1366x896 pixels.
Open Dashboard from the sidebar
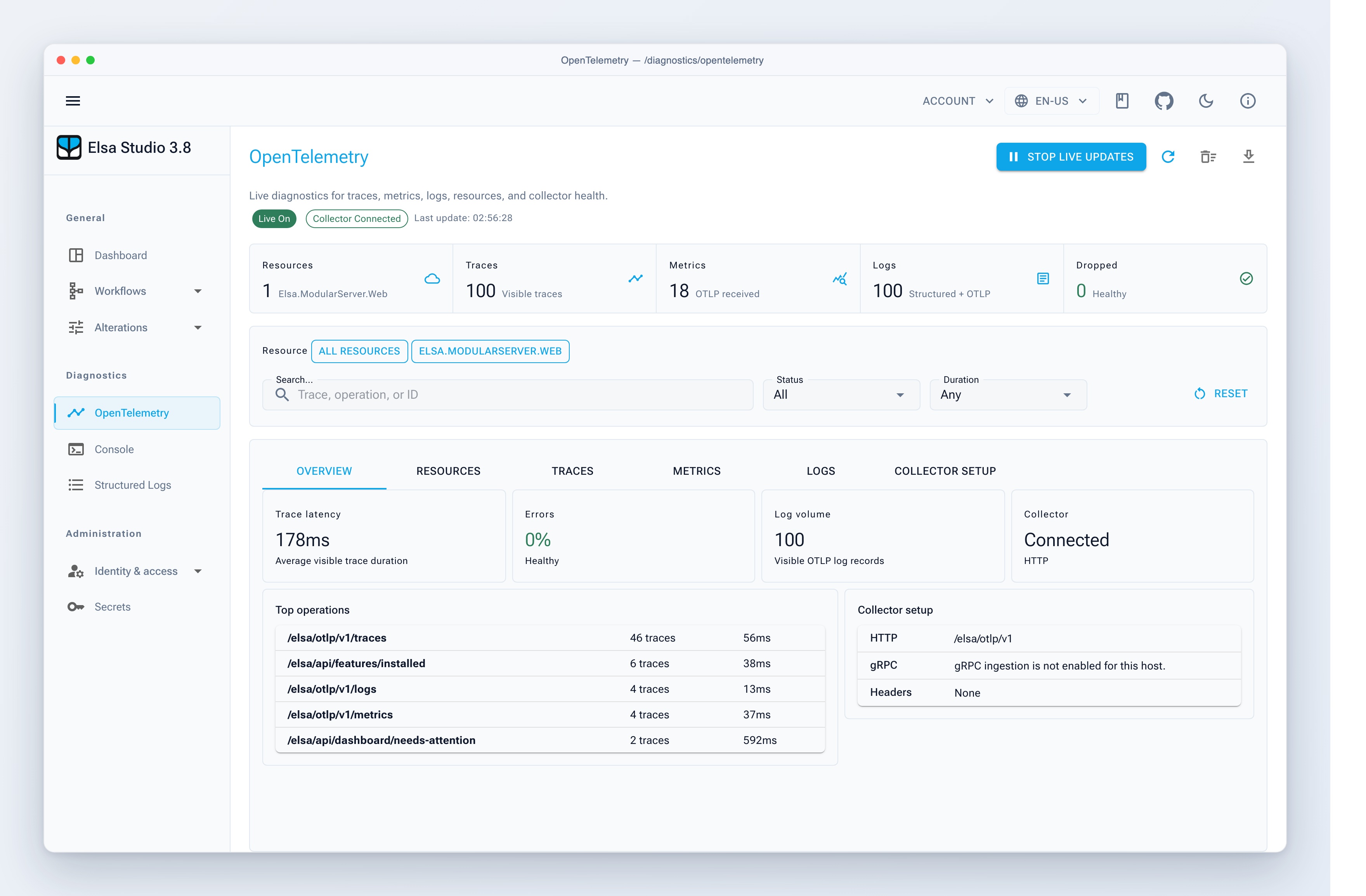(x=137, y=255)
